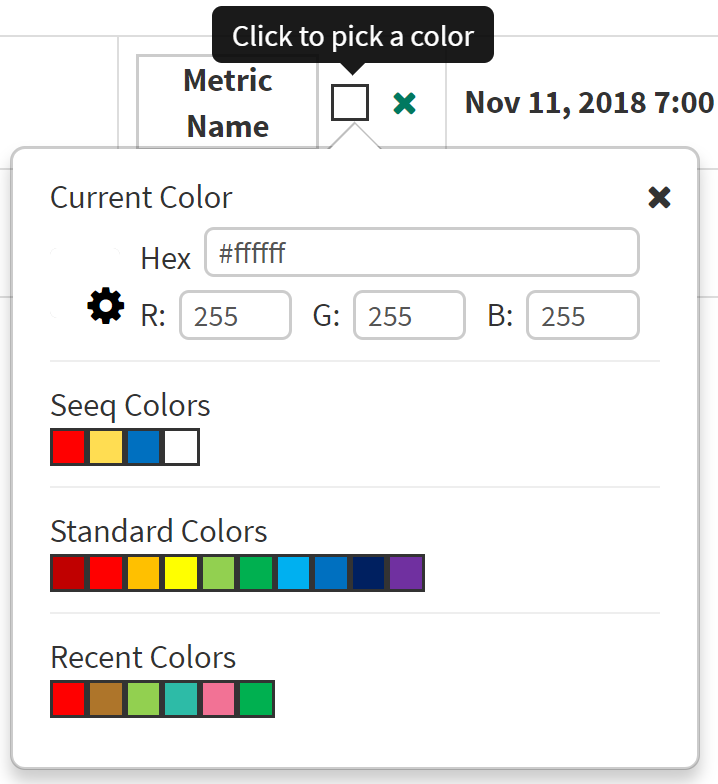Click the G value input field
The width and height of the screenshot is (718, 784).
408,315
